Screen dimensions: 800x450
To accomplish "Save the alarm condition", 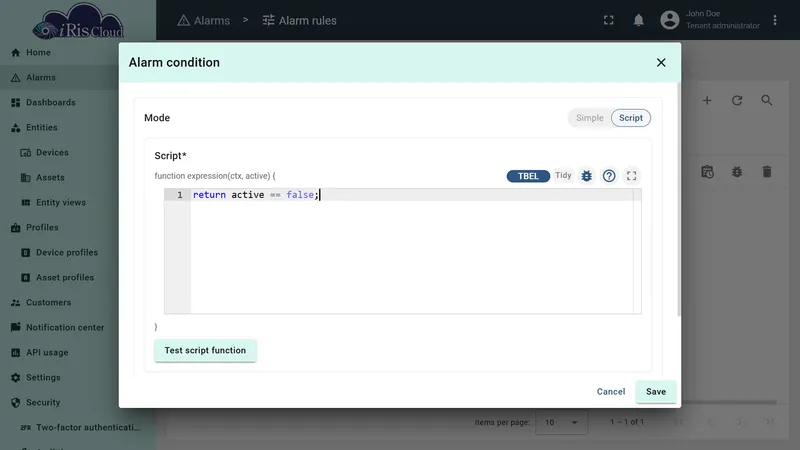I will coord(656,392).
